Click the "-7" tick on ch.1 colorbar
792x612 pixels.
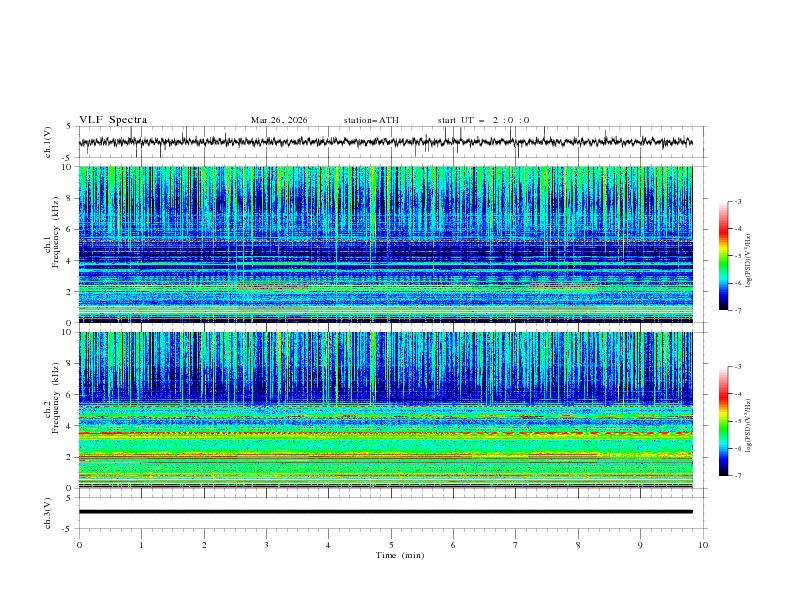[x=738, y=310]
